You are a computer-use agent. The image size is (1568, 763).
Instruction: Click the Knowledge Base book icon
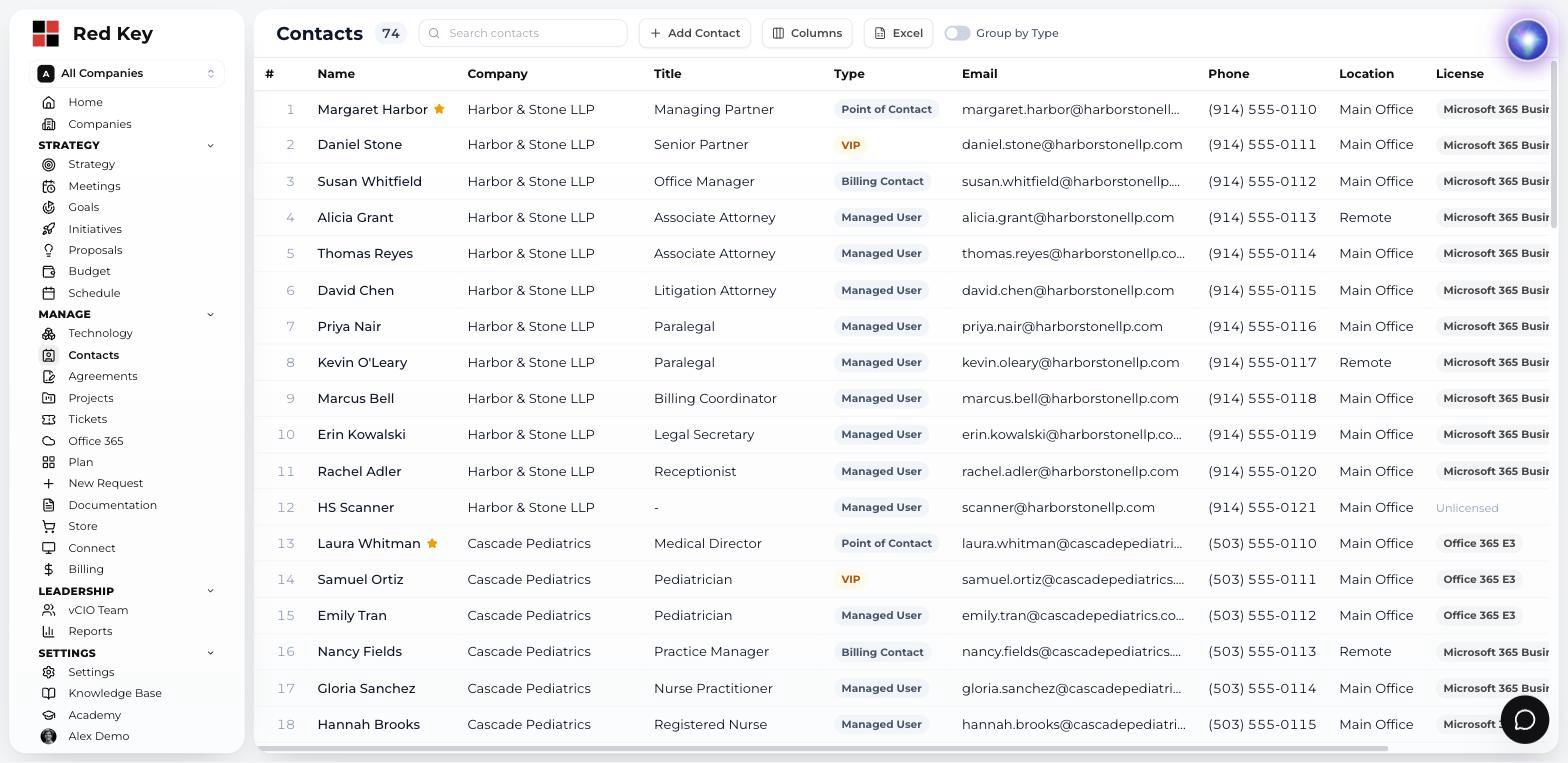48,693
